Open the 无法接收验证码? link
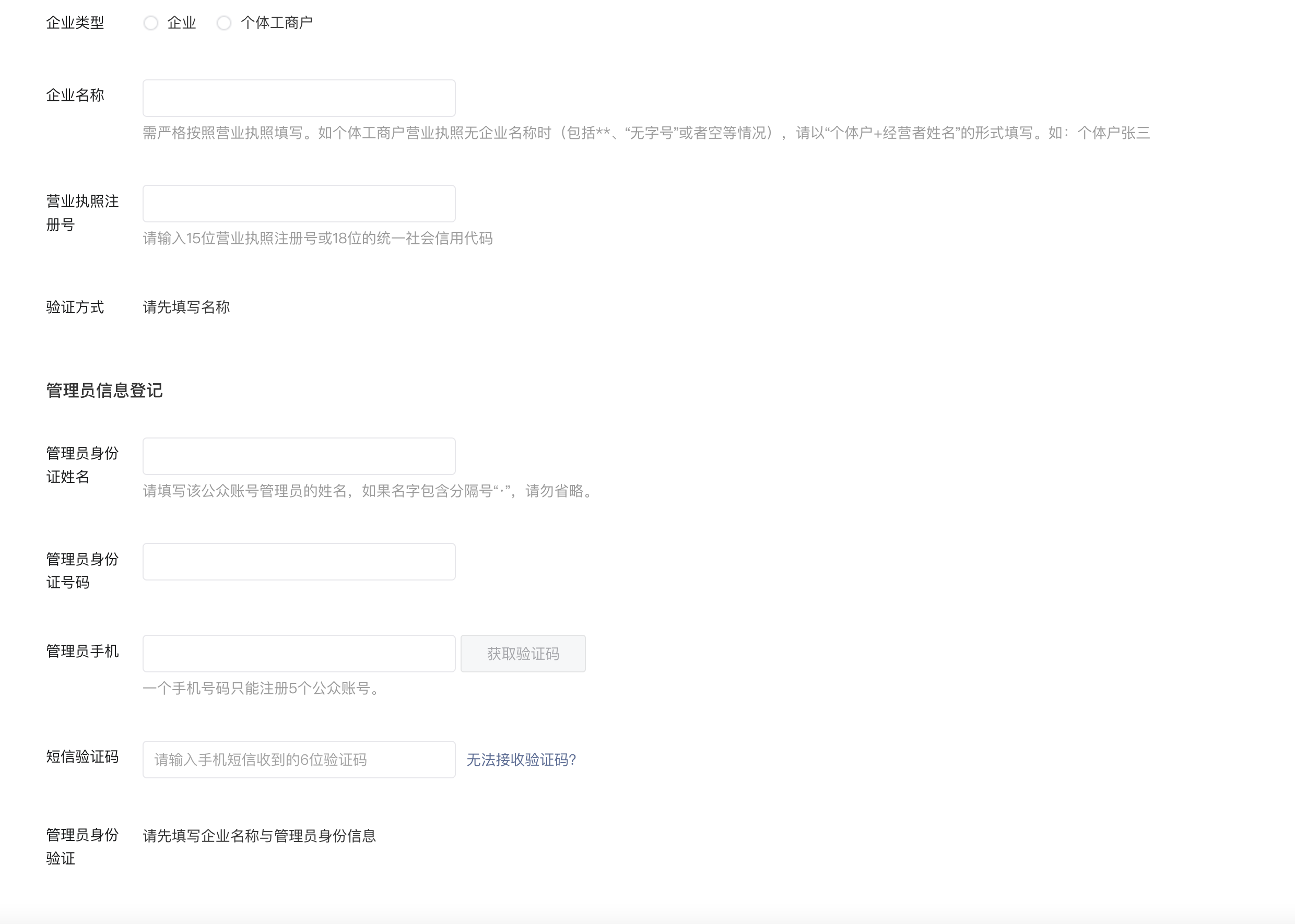1295x924 pixels. [x=521, y=760]
